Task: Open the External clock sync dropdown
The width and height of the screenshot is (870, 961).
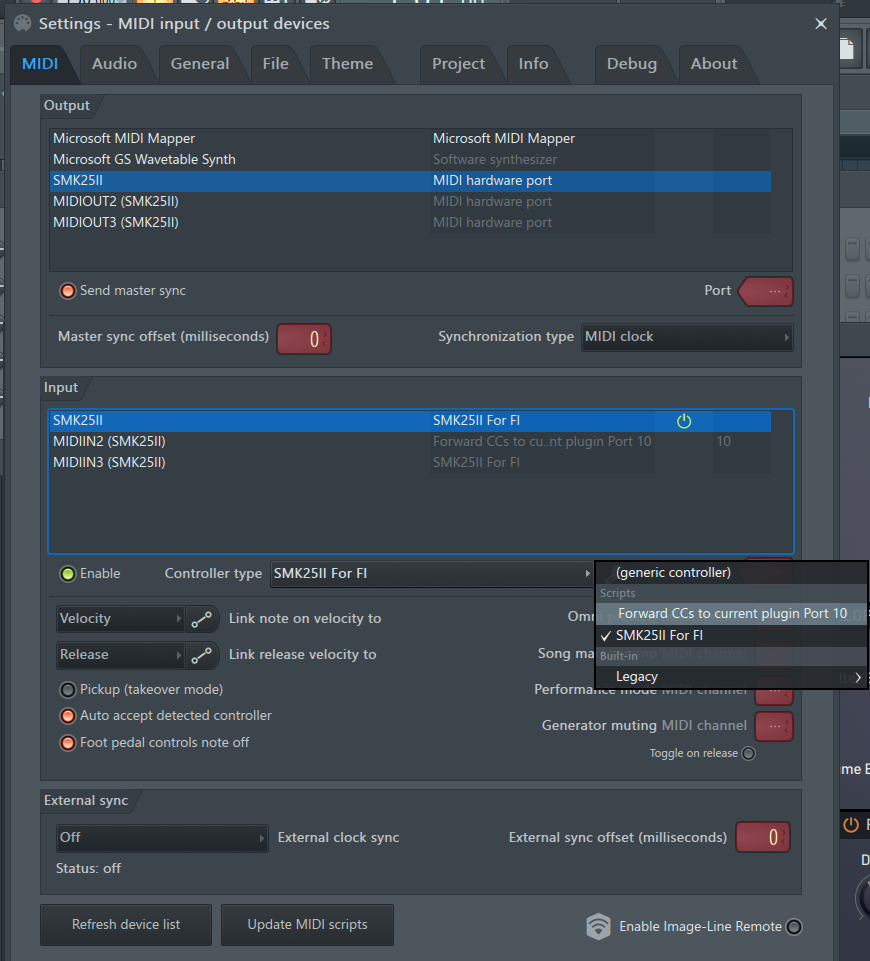Action: click(162, 838)
